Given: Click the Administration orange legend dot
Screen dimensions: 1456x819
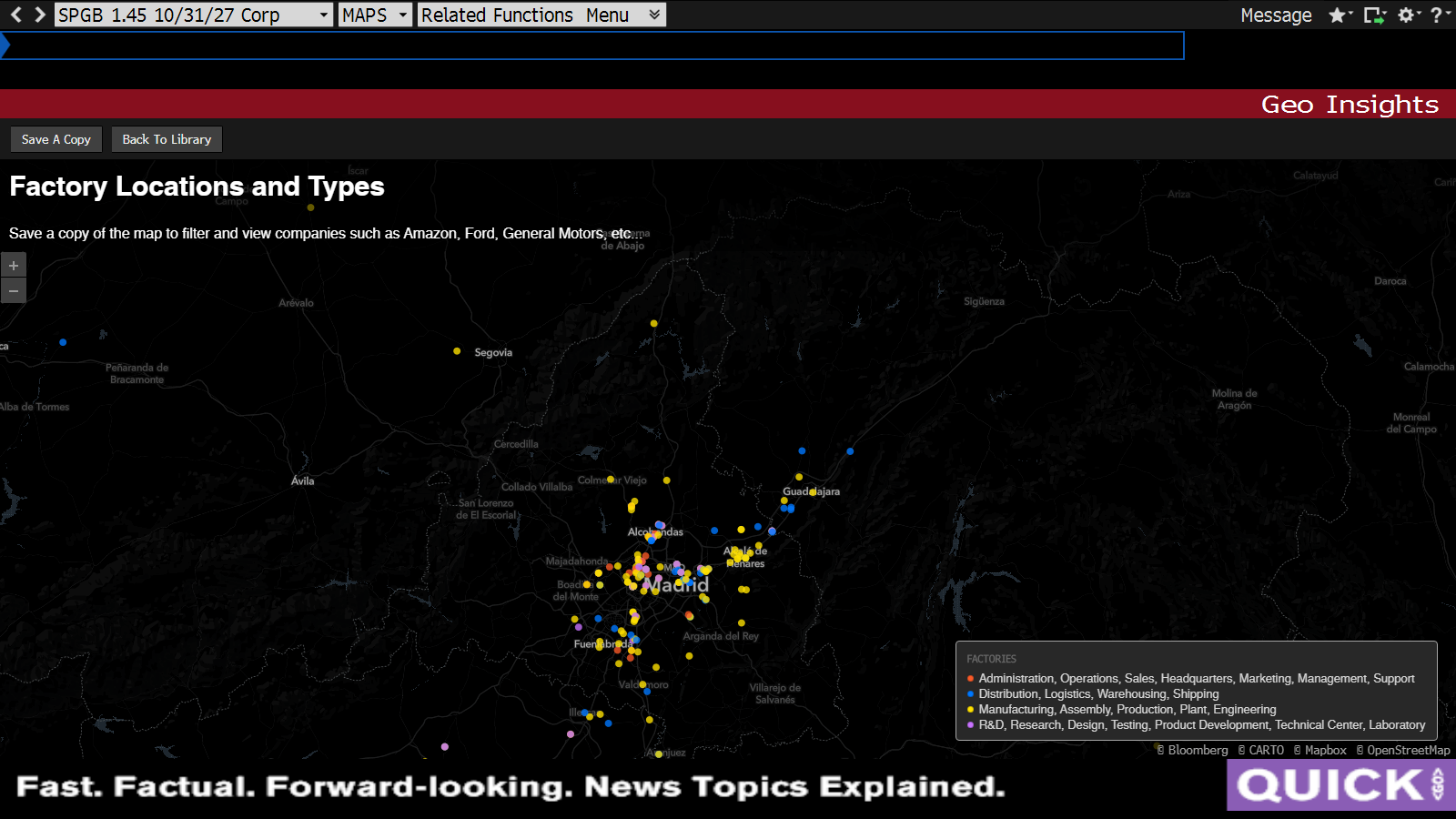Looking at the screenshot, I should [x=970, y=679].
